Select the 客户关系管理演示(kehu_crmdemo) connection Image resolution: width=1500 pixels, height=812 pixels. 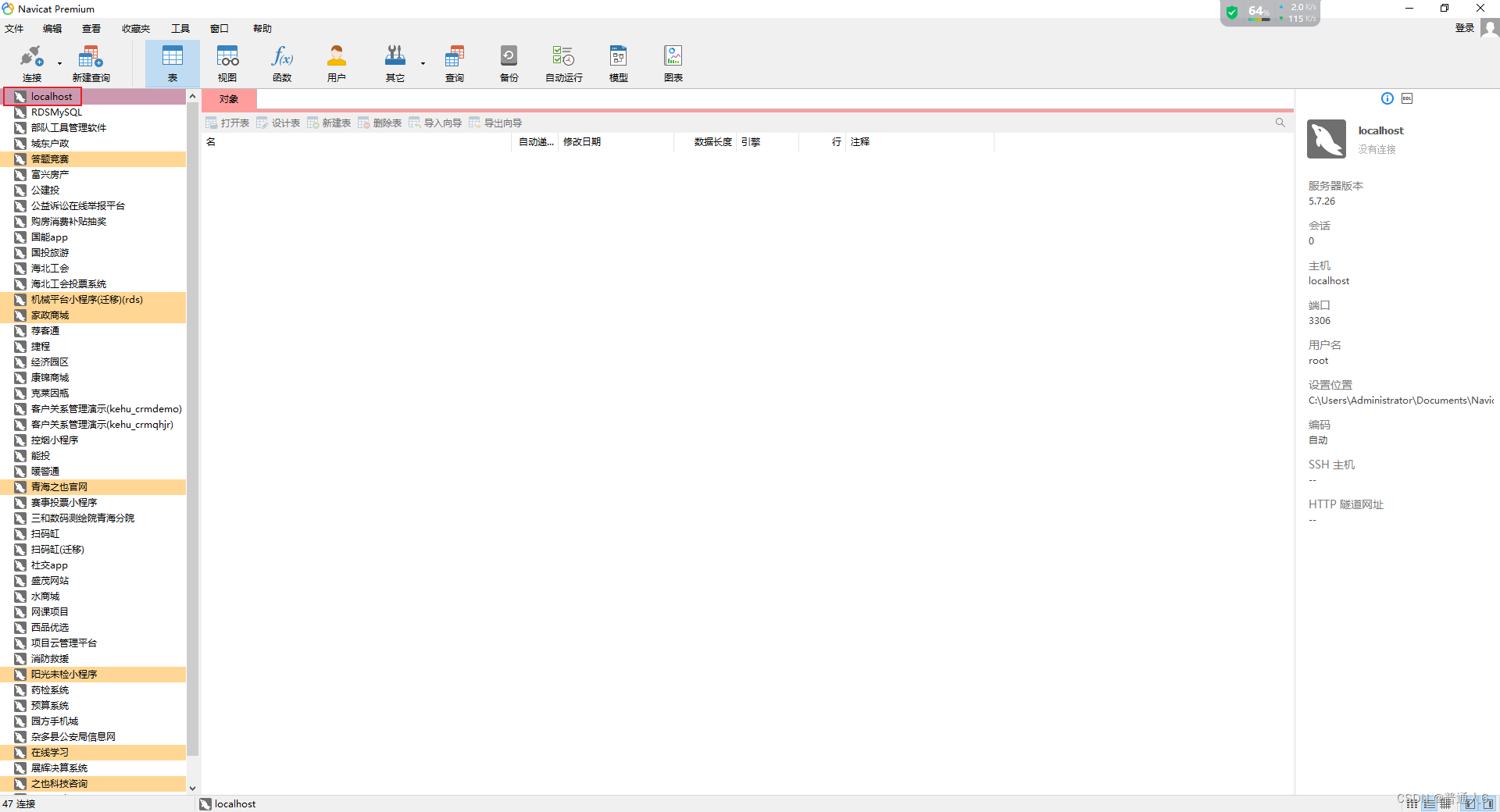click(94, 409)
